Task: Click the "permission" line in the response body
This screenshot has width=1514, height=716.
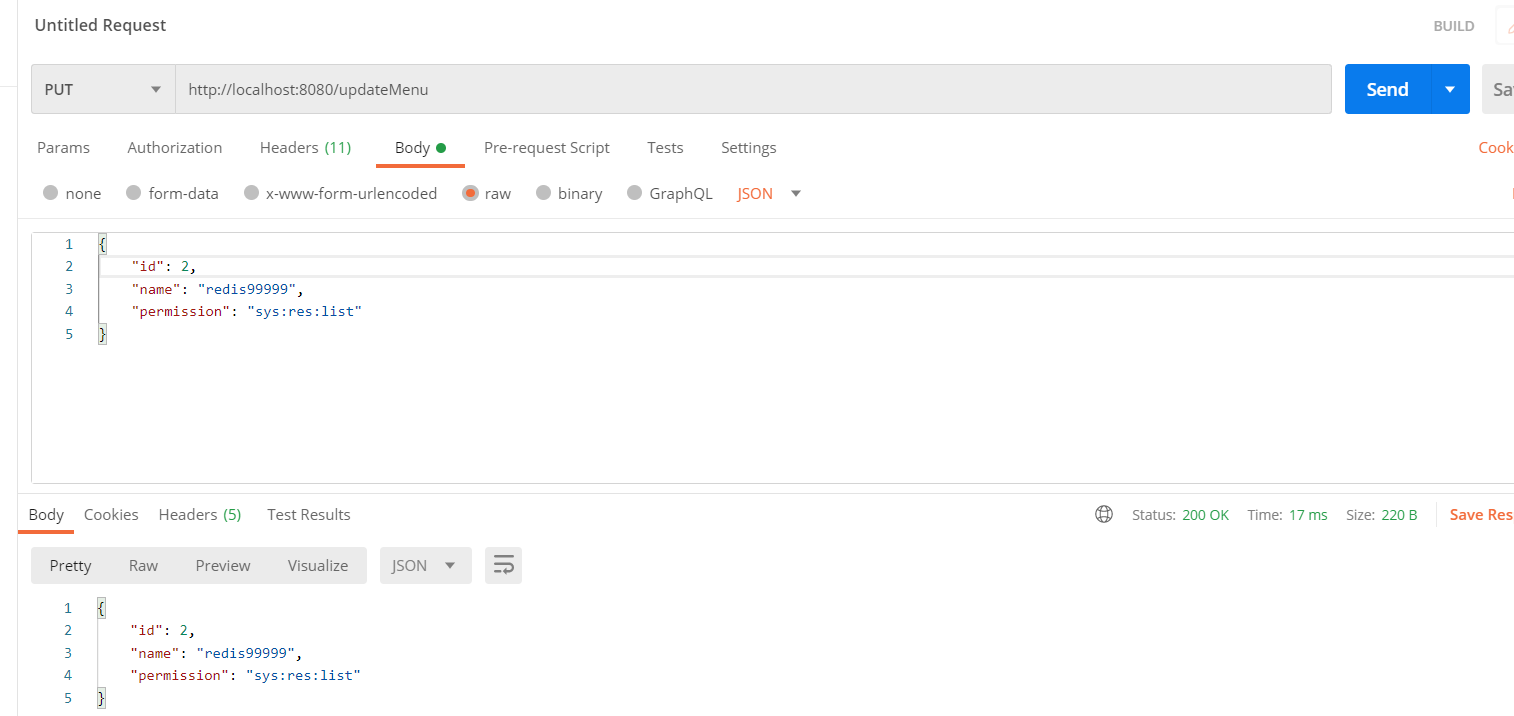Action: point(246,675)
